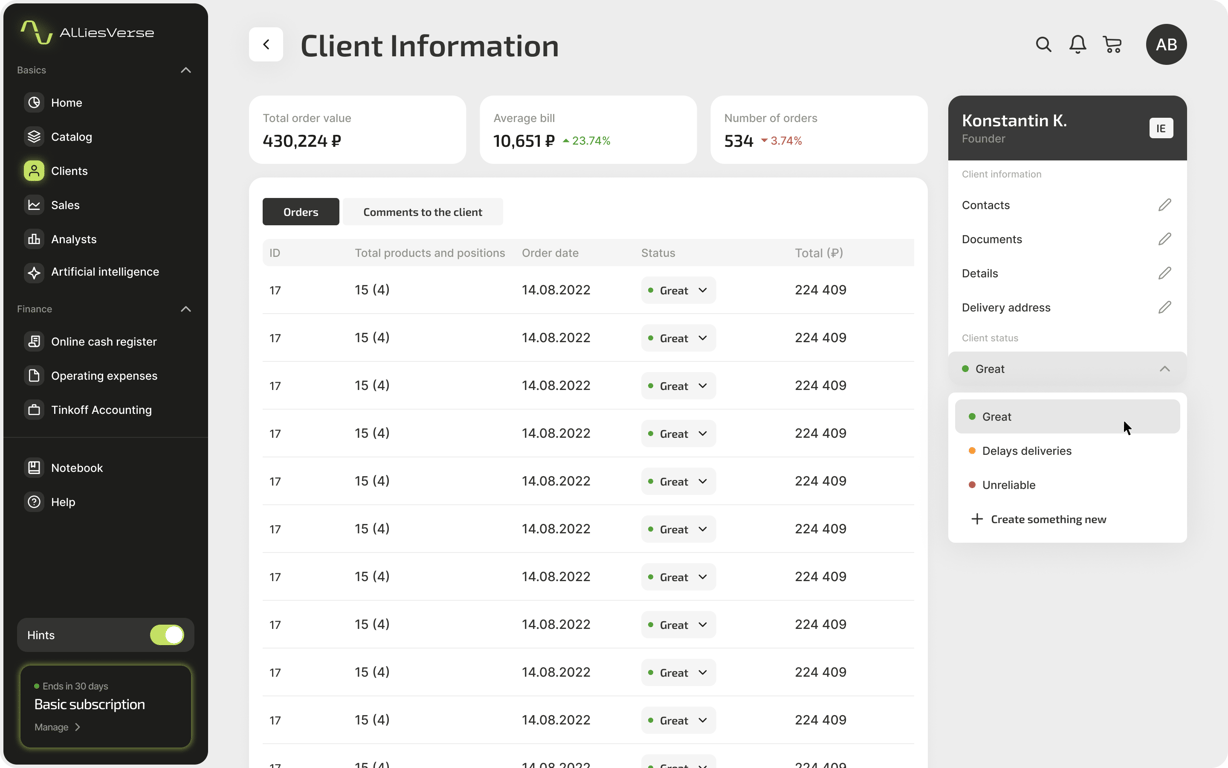Click the plus icon for new status
The width and height of the screenshot is (1228, 768).
[x=977, y=519]
